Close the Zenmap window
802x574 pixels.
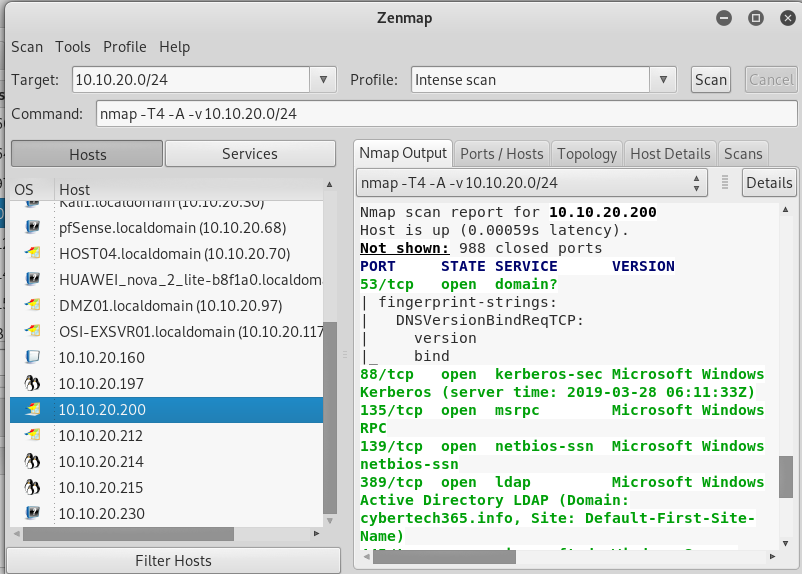click(x=788, y=18)
